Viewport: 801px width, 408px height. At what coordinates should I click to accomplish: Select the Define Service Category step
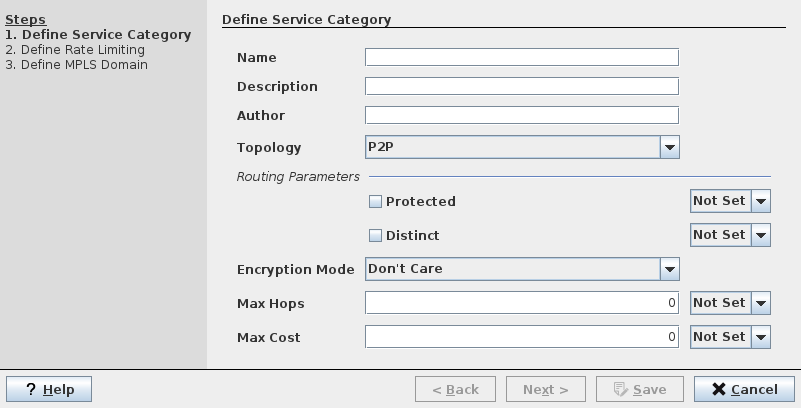pos(98,35)
